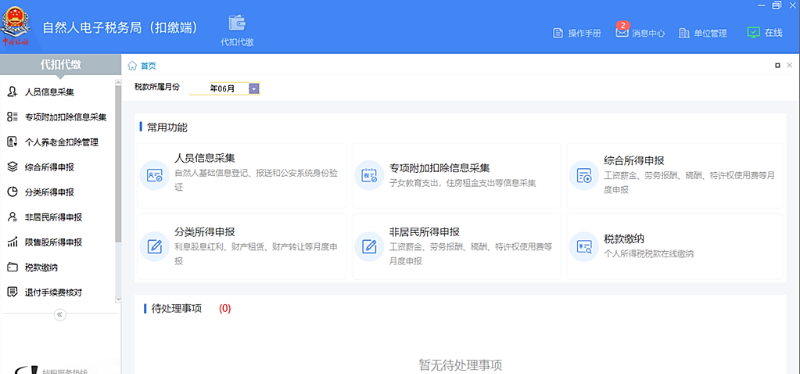Click the 综合所得申报 card title
This screenshot has width=800, height=374.
coord(634,161)
